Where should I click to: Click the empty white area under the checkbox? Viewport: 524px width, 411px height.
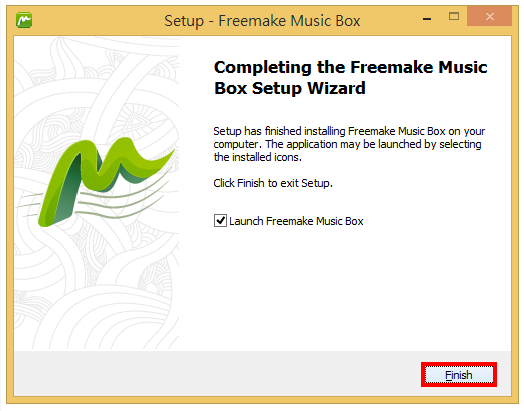coord(344,287)
